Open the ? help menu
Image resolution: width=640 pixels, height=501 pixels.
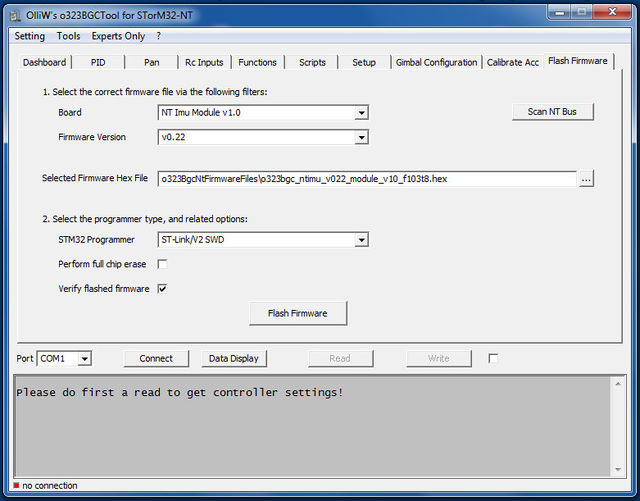point(158,36)
